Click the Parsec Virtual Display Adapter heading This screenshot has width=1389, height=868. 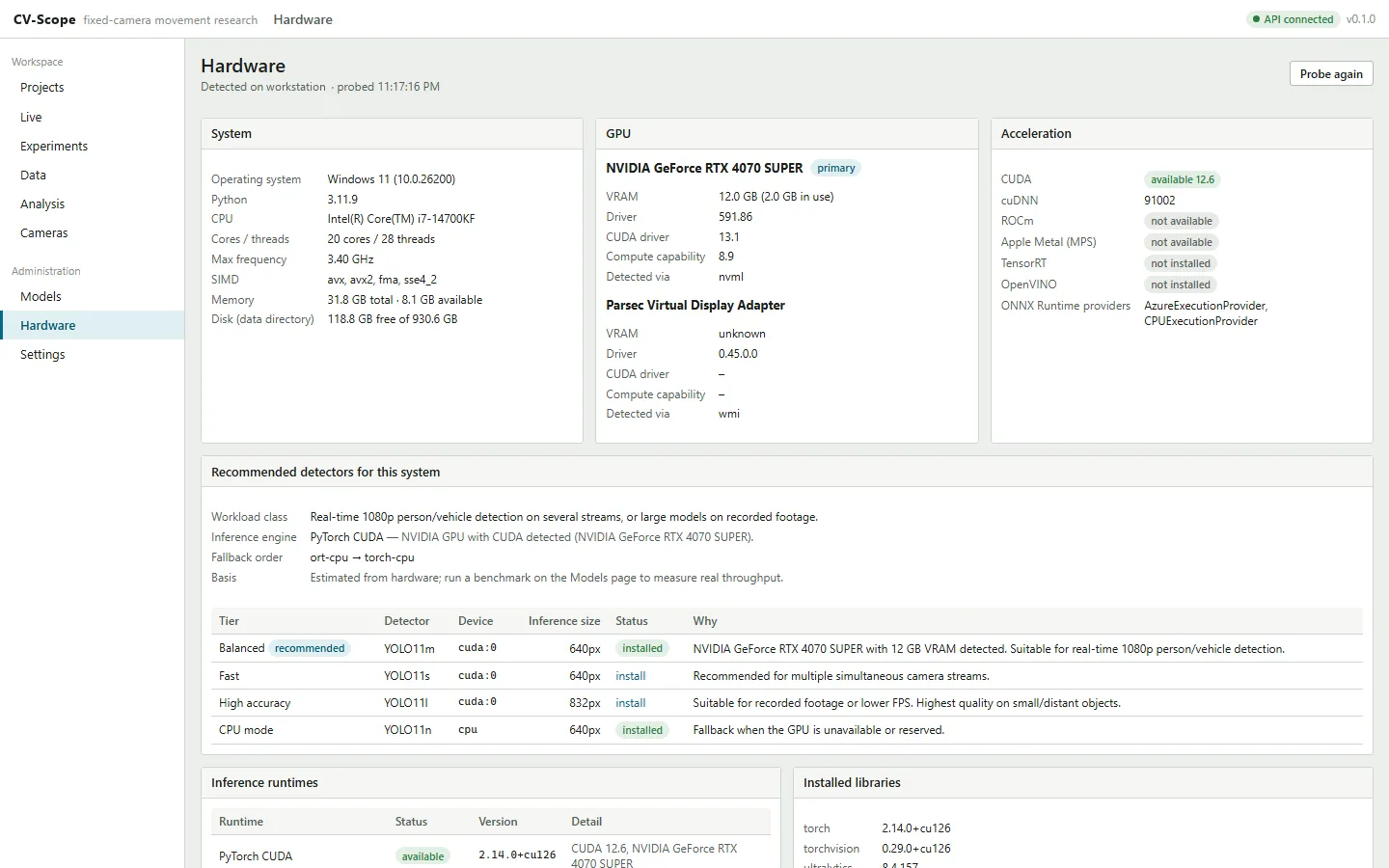click(695, 305)
